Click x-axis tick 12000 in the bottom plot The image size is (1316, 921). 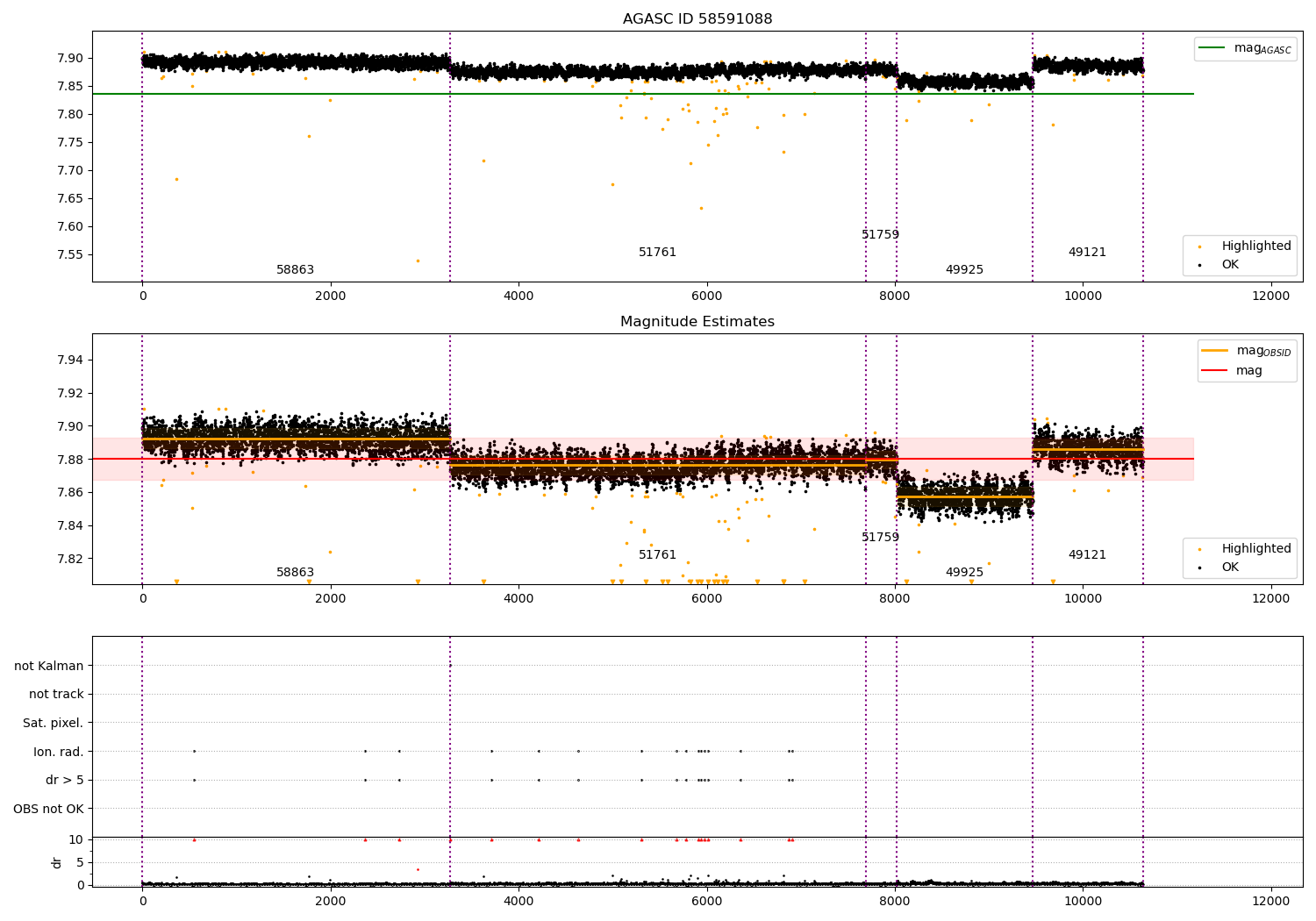point(1271,901)
